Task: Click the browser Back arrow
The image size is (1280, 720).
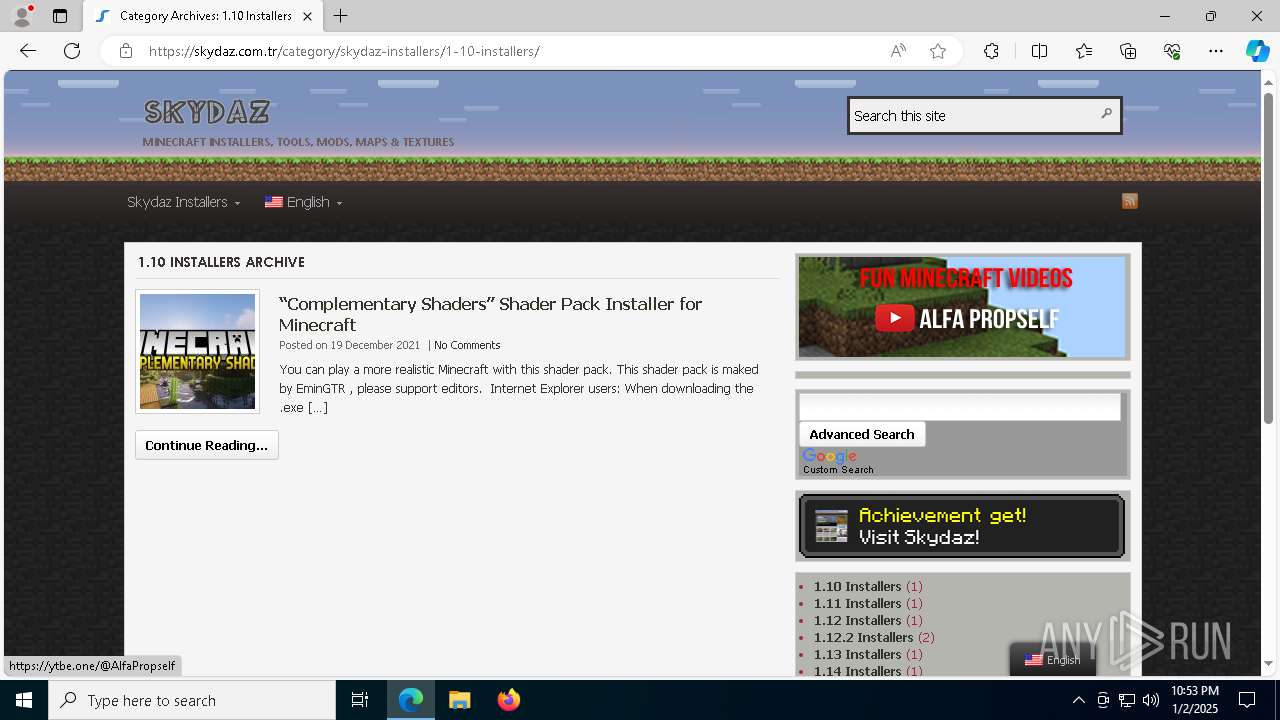Action: click(x=28, y=51)
